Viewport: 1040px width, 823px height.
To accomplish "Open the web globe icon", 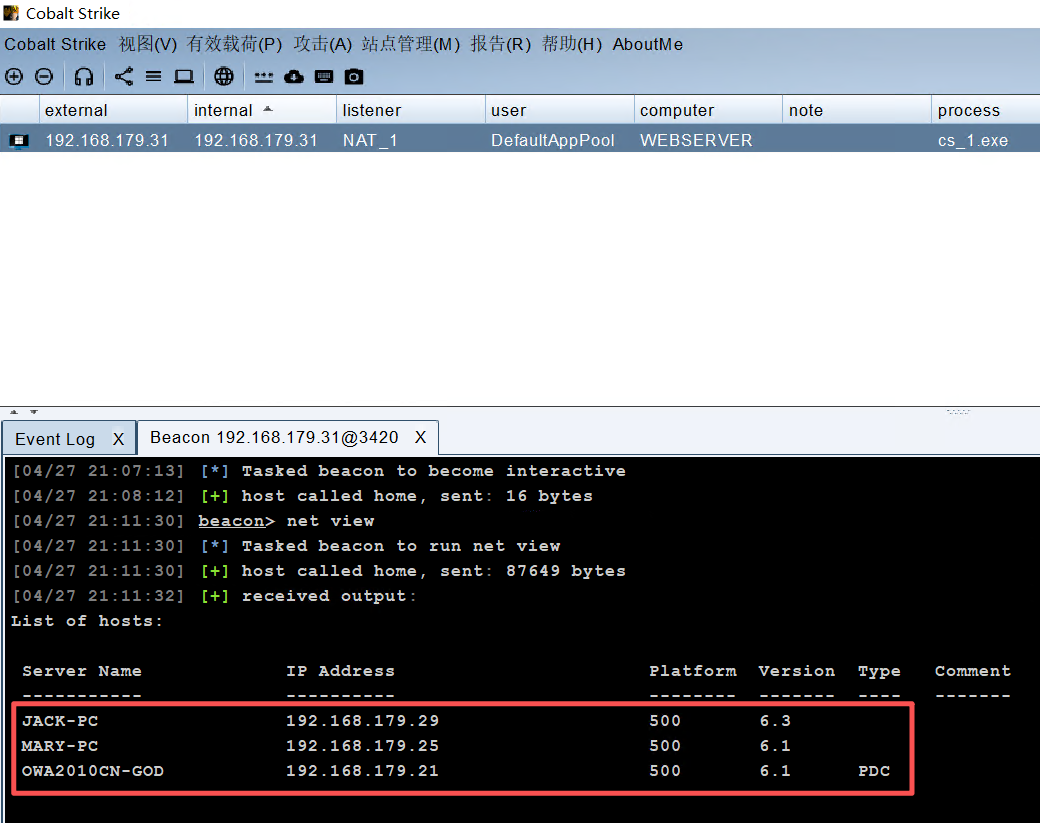I will [224, 77].
